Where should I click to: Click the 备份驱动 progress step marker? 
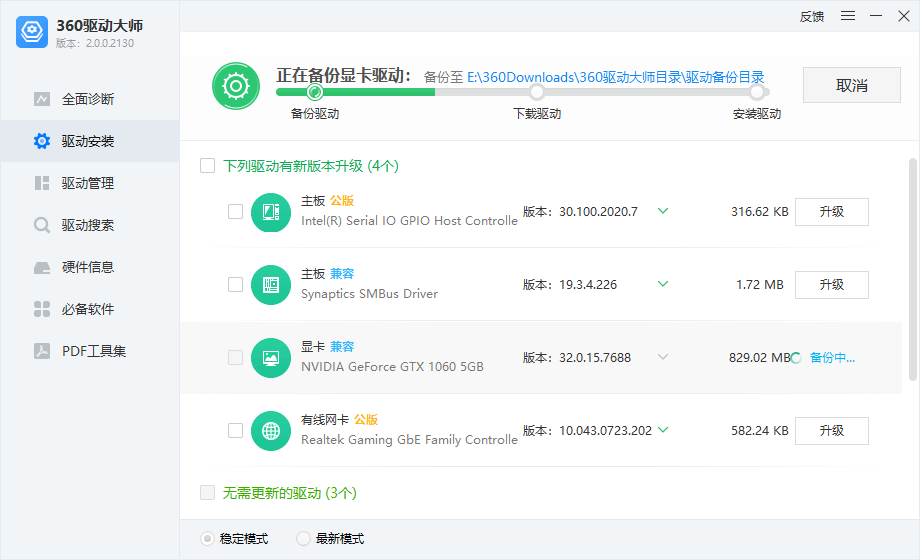click(314, 92)
